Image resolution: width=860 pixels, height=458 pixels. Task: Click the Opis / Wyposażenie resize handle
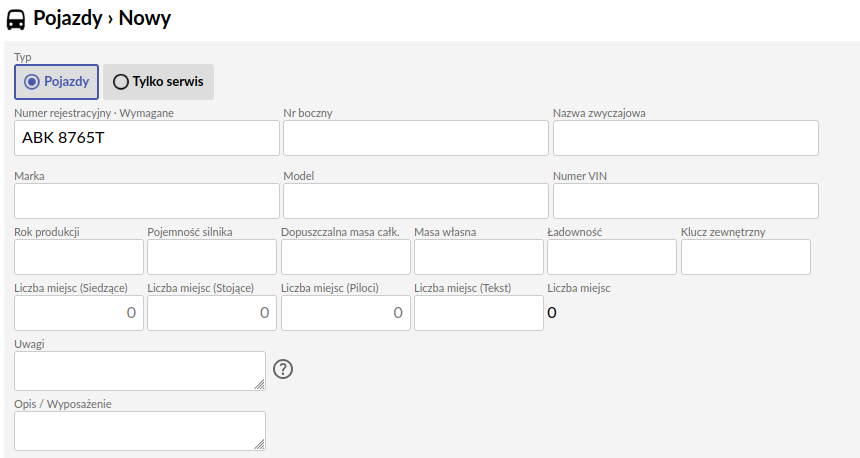pos(259,444)
